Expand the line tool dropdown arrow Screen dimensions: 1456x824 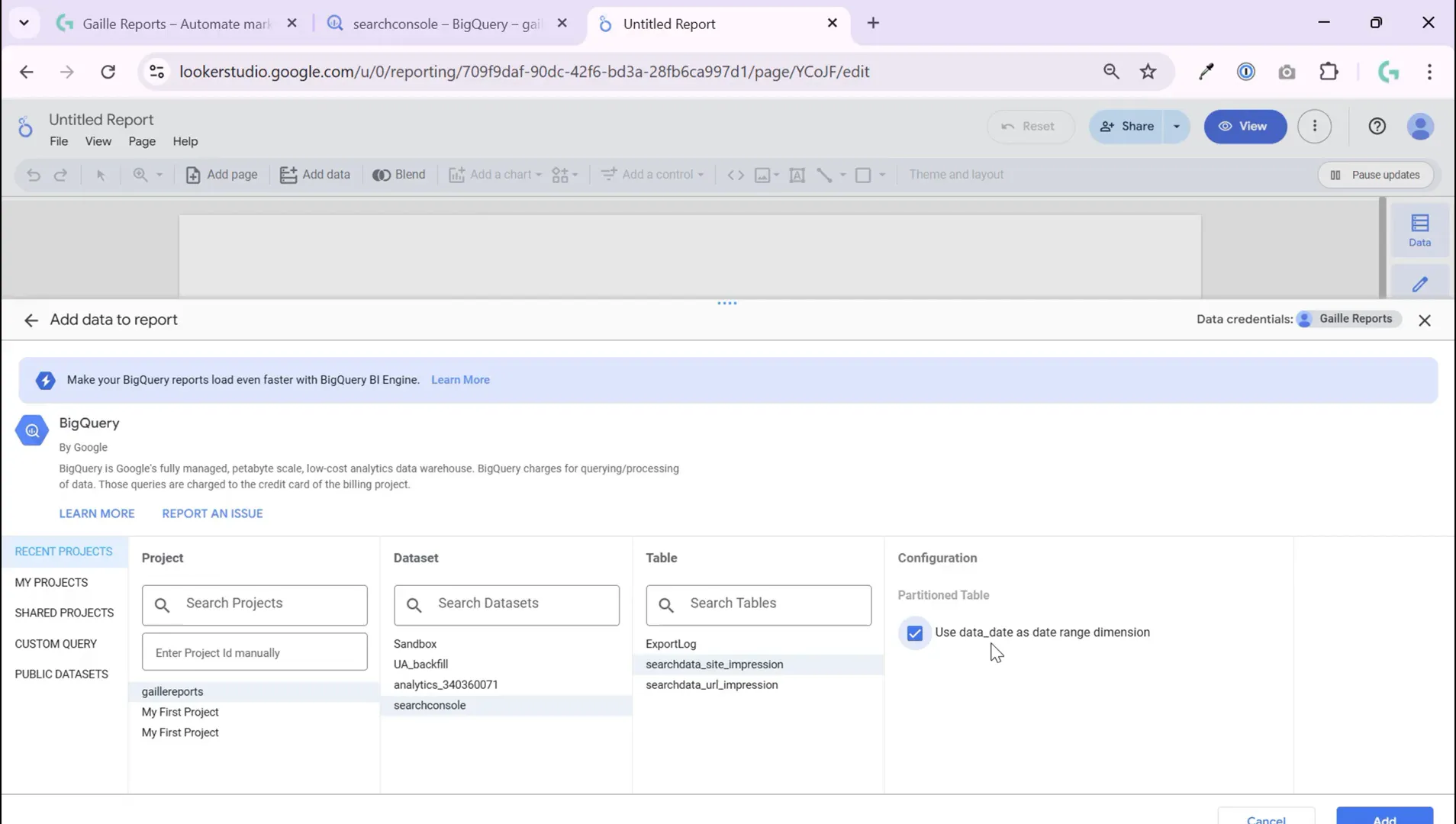(x=842, y=175)
